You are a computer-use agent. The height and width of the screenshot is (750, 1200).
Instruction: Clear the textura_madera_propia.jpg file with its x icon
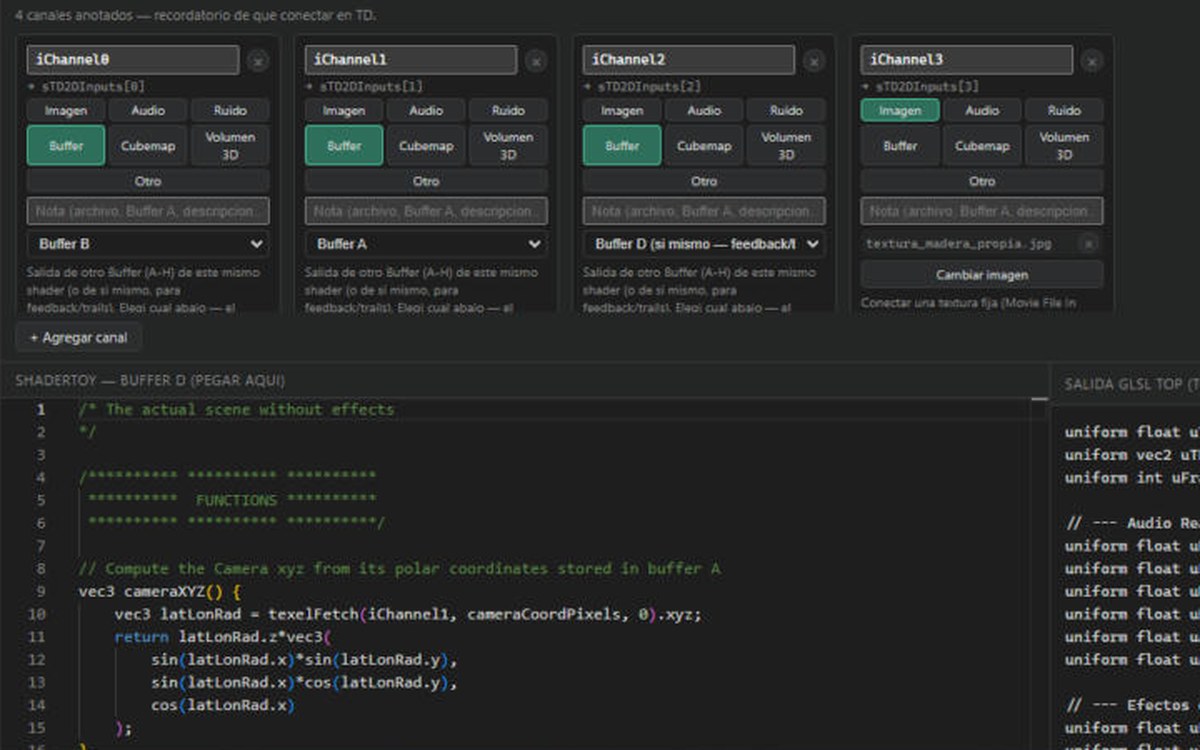[x=1089, y=243]
